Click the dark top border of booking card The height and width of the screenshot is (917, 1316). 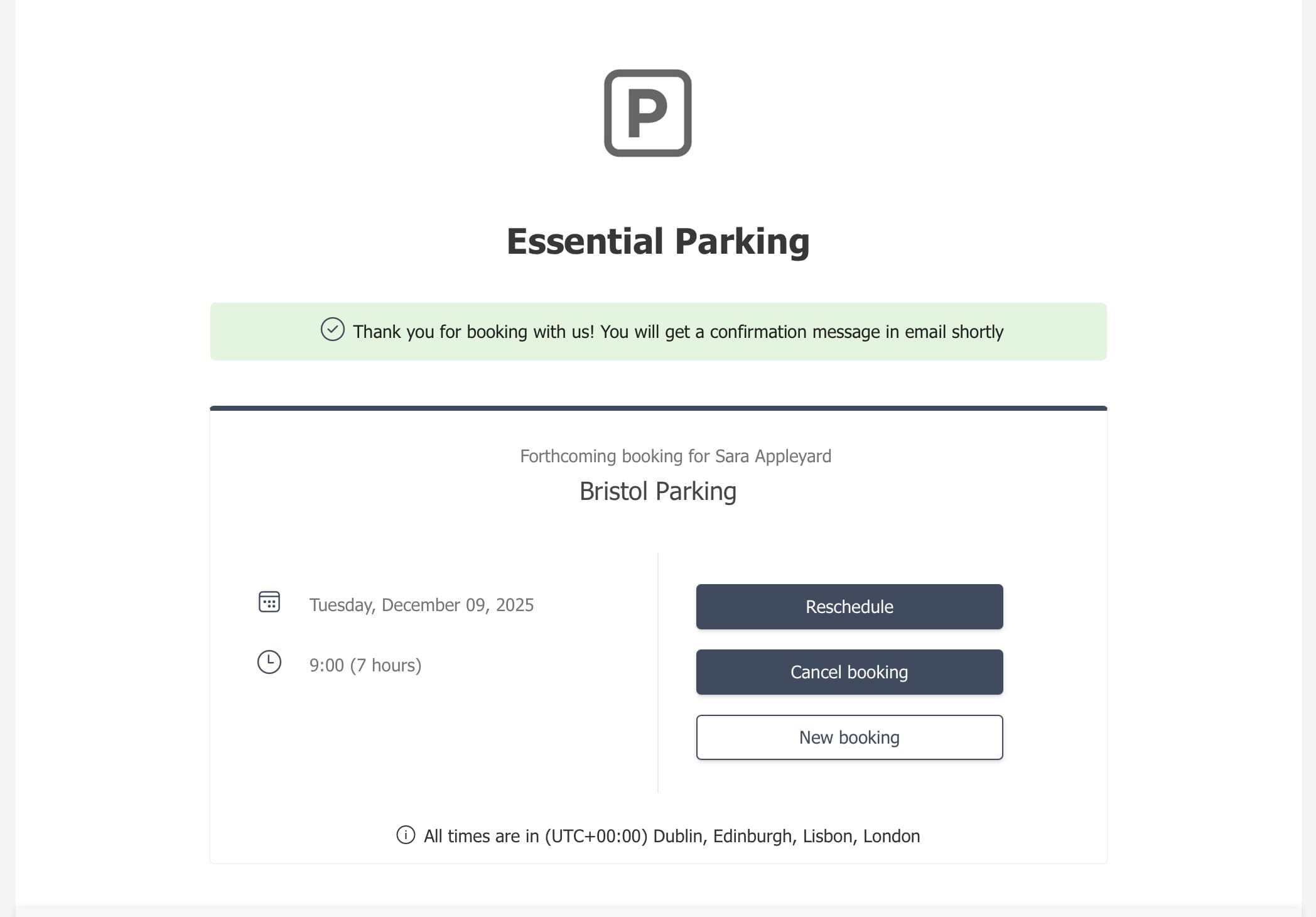click(x=658, y=408)
